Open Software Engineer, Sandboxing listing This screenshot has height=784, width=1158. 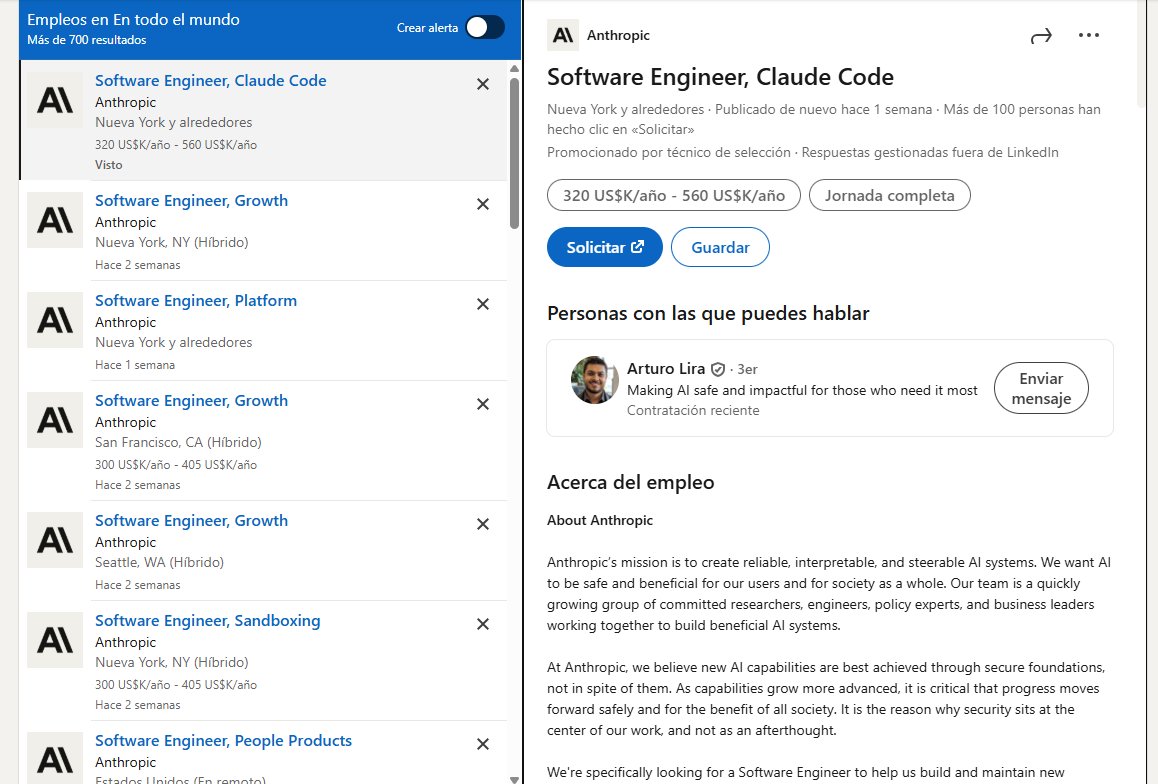coord(208,620)
